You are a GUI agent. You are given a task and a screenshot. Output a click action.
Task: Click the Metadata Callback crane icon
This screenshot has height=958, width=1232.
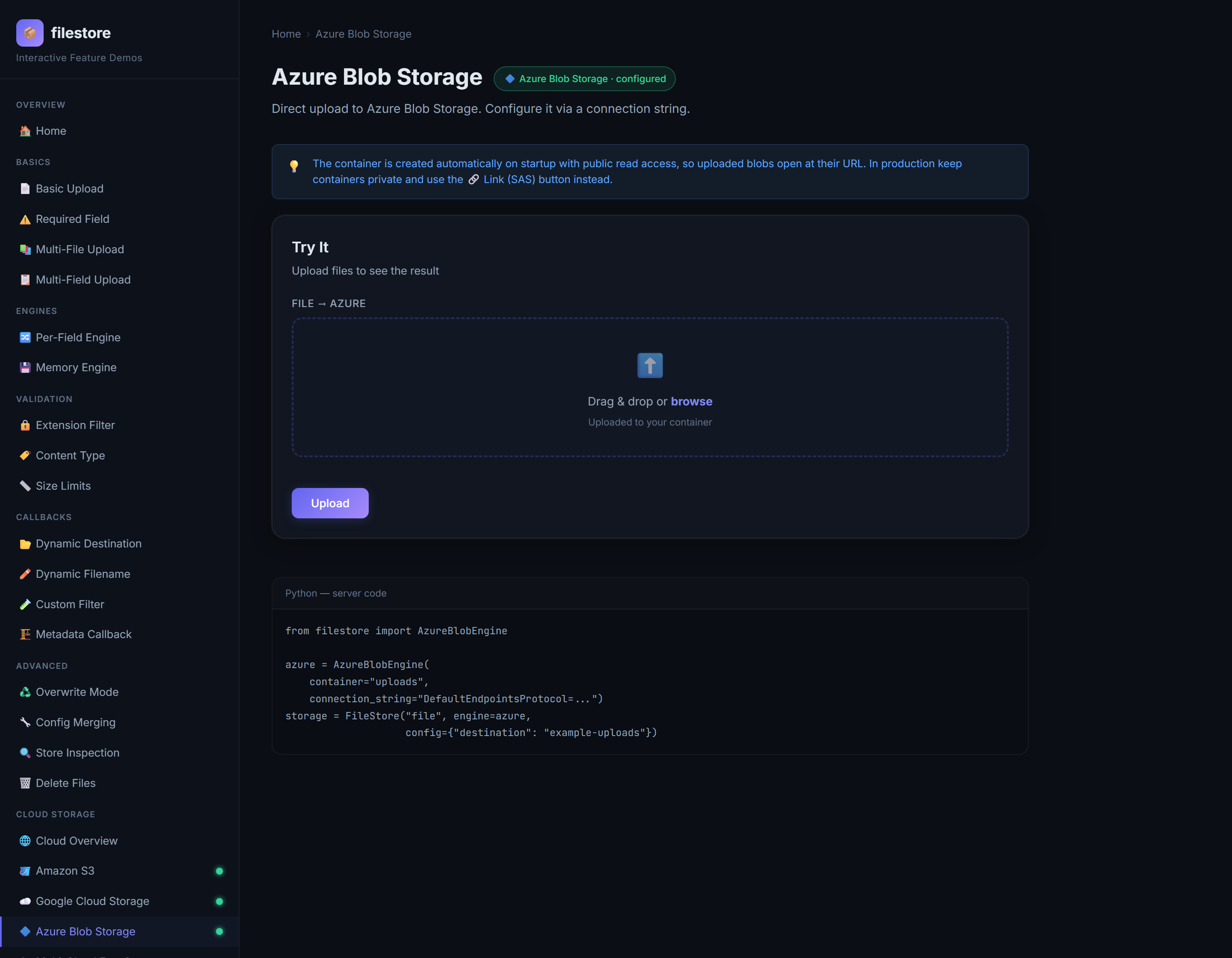(25, 634)
